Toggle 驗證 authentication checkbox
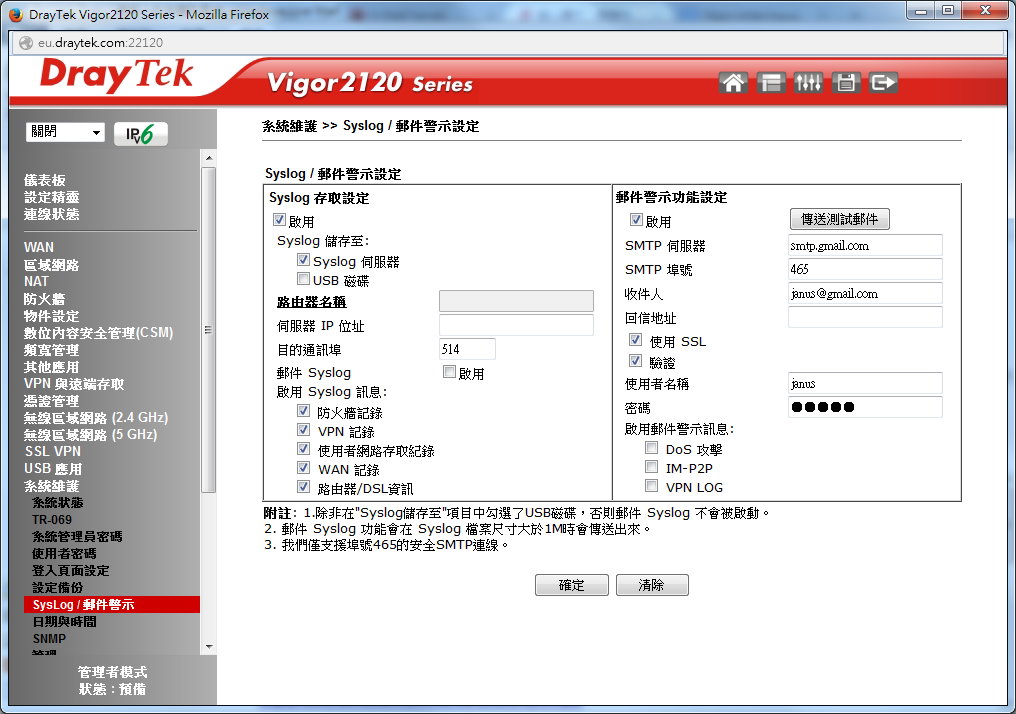The image size is (1016, 714). pyautogui.click(x=636, y=361)
